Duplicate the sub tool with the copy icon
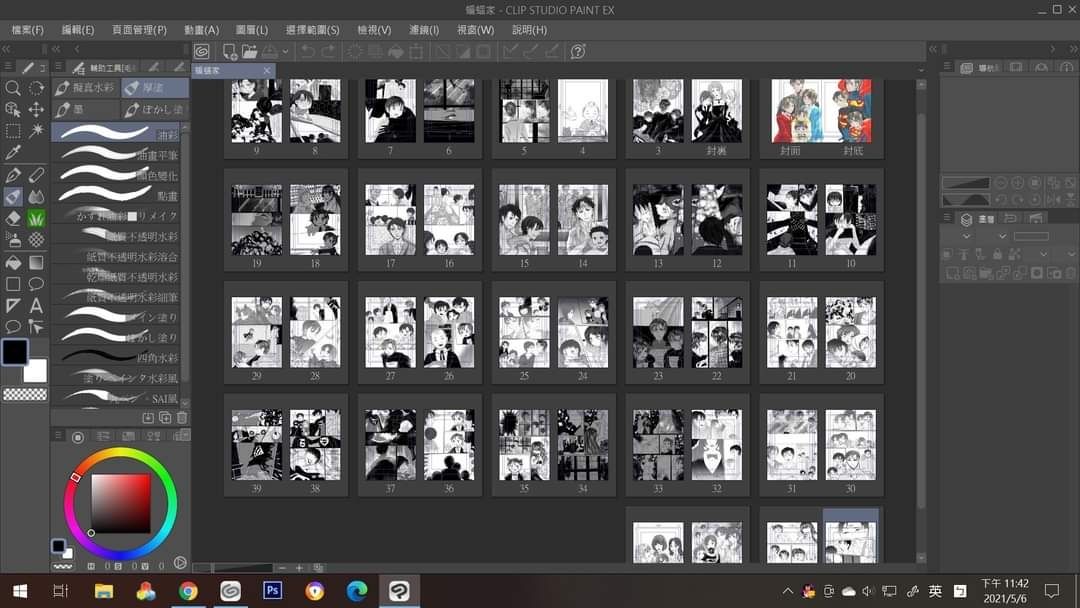 [165, 417]
